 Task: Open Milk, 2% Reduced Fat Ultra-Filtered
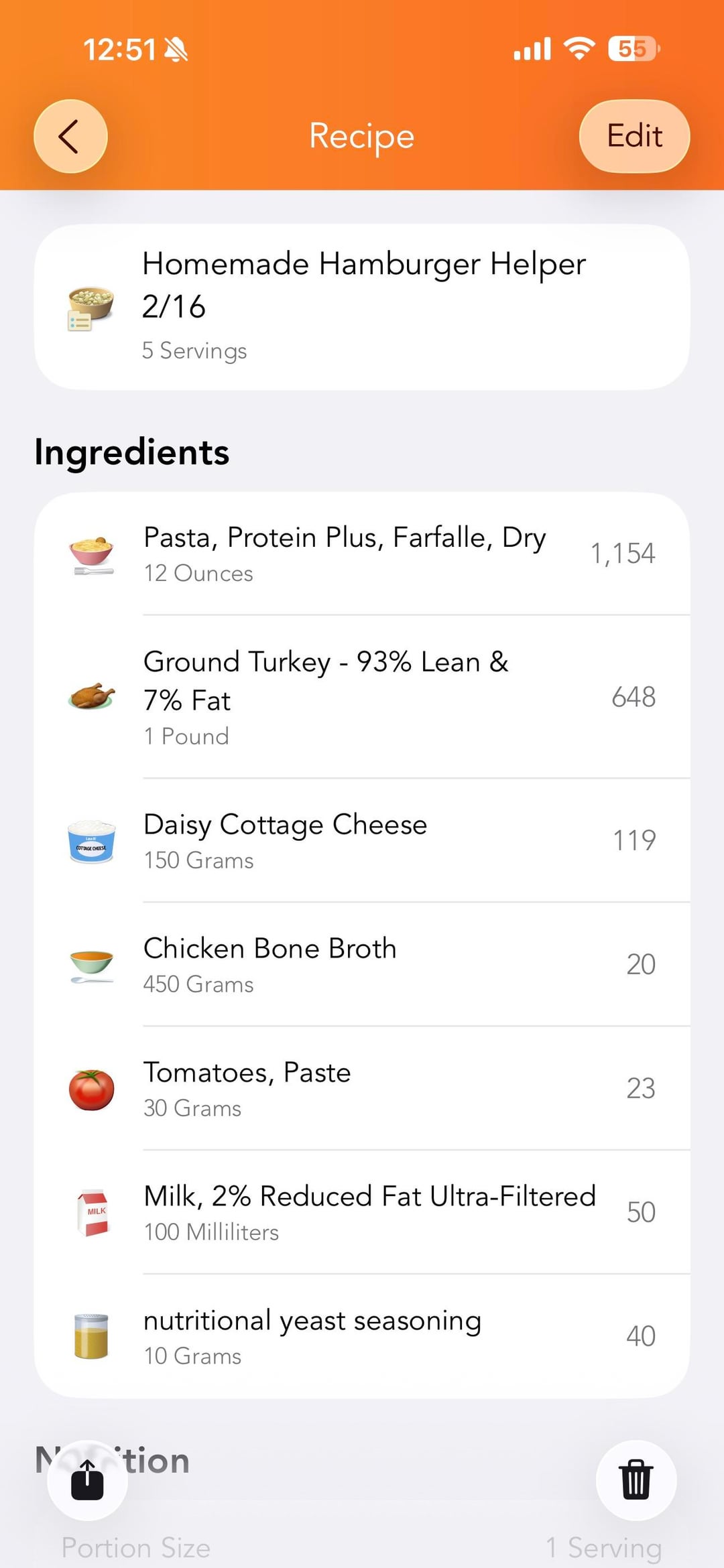pyautogui.click(x=369, y=1197)
